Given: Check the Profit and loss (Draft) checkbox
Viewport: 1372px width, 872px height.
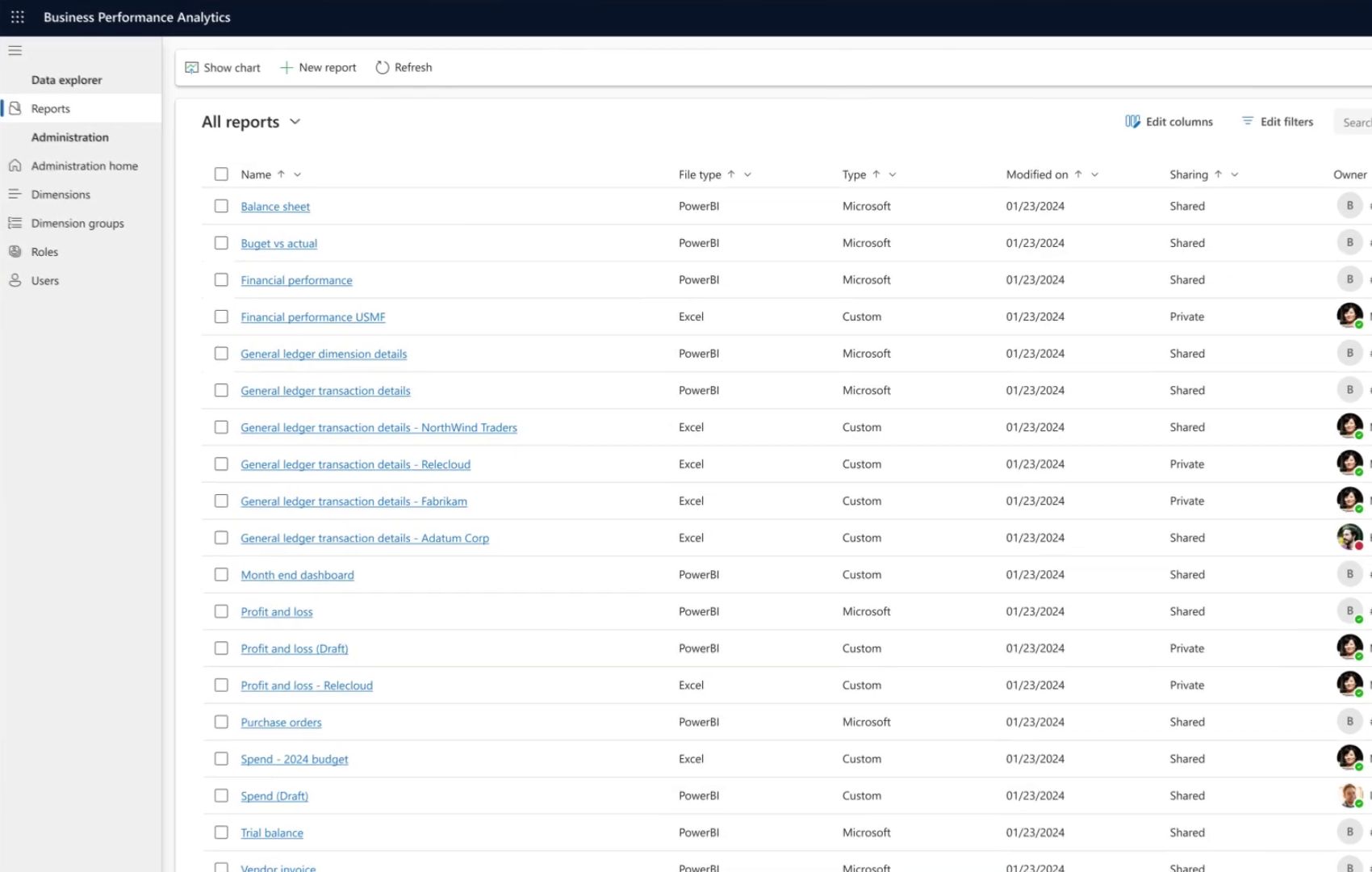Looking at the screenshot, I should tap(221, 648).
